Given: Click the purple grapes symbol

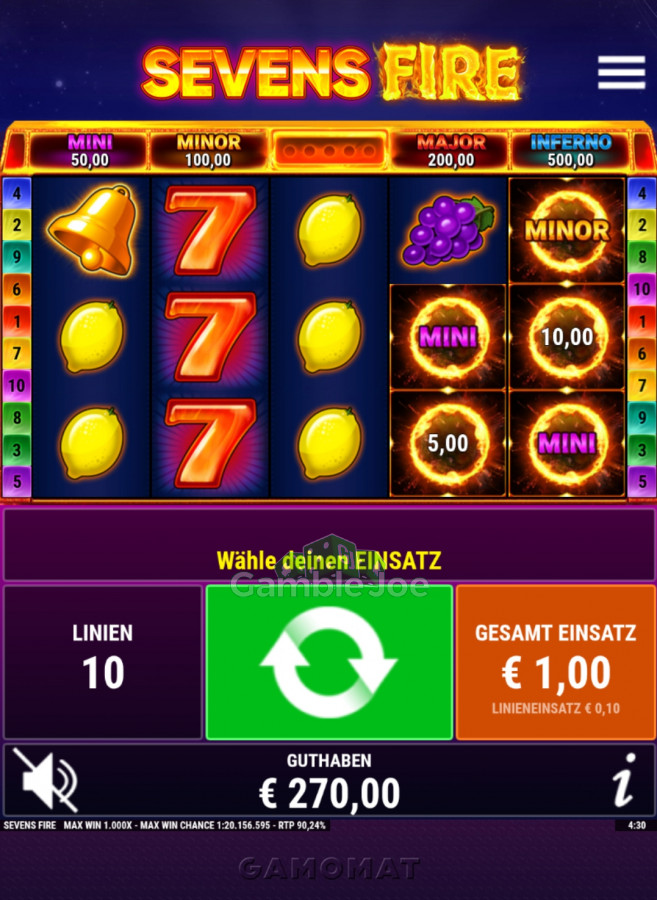Looking at the screenshot, I should click(448, 230).
